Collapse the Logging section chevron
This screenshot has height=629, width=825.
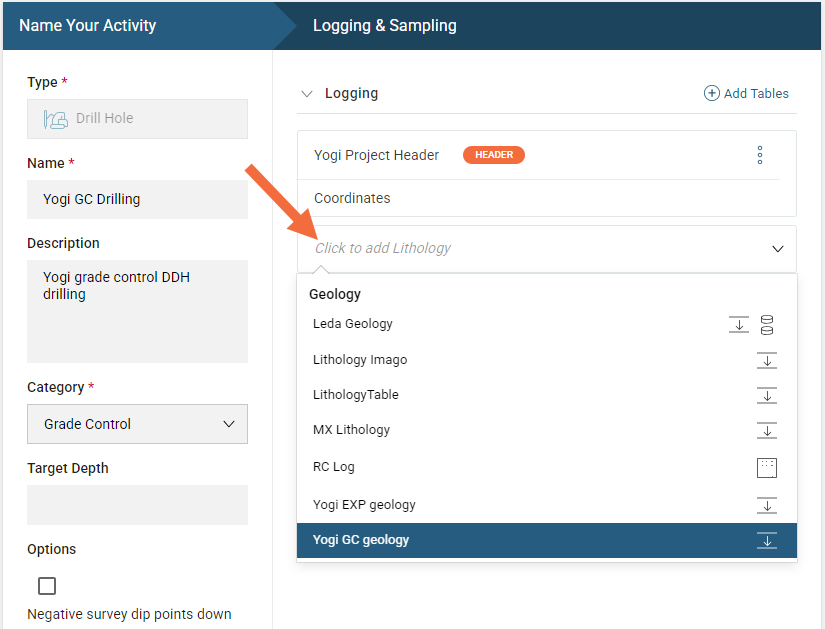[307, 94]
